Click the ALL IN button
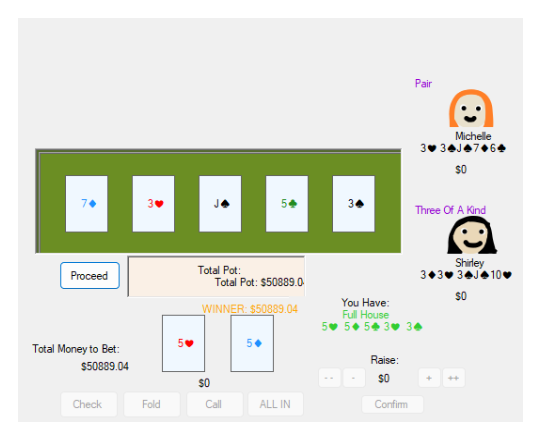 click(275, 404)
